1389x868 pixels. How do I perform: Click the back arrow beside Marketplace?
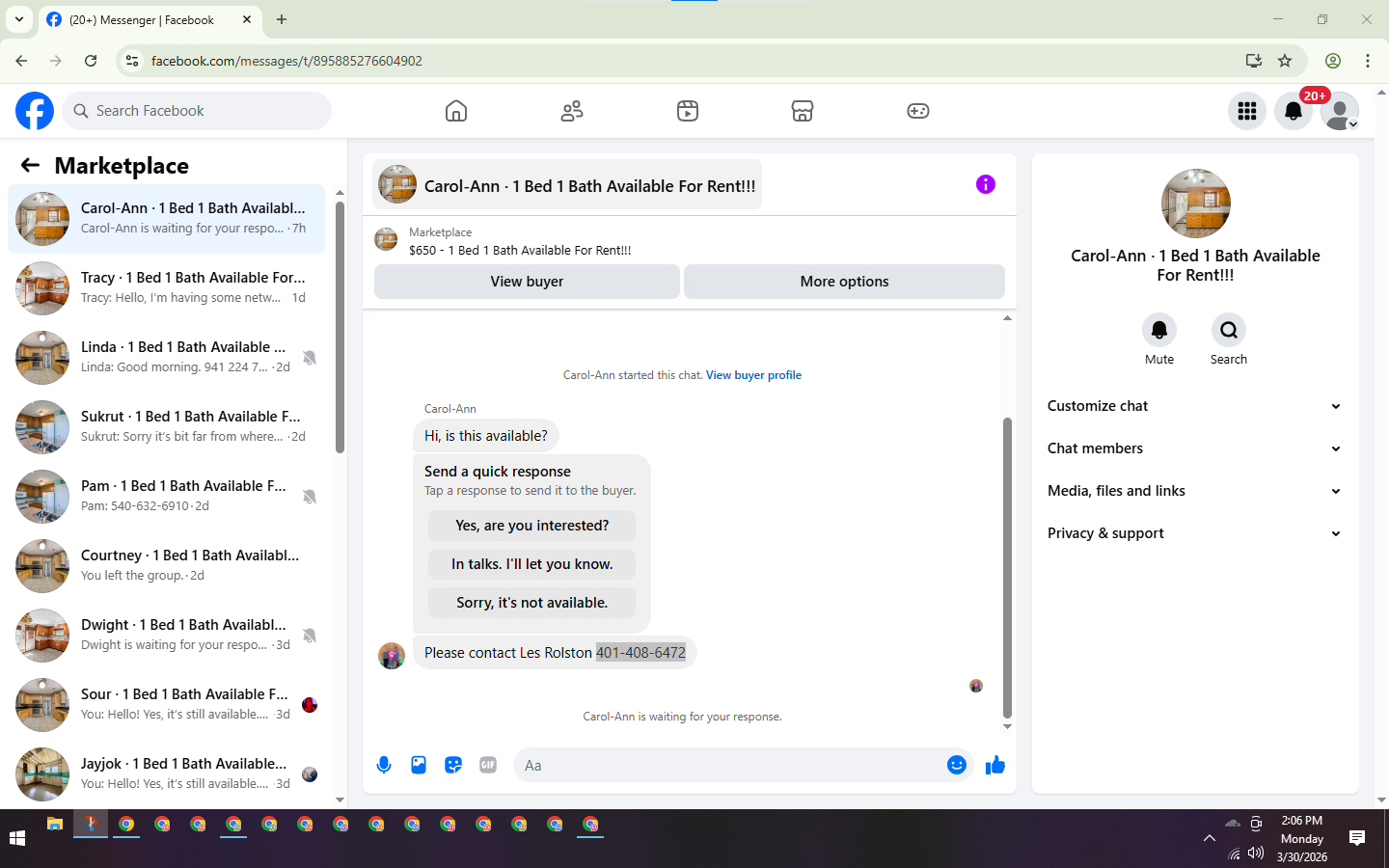pyautogui.click(x=30, y=165)
